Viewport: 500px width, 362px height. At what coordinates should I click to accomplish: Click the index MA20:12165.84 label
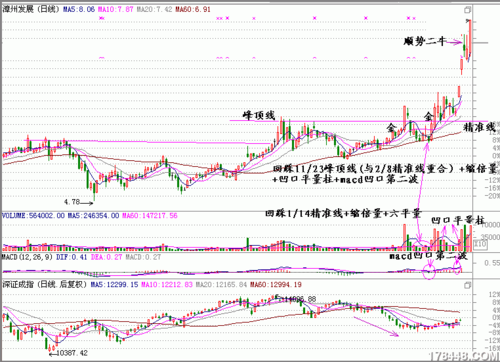(x=221, y=285)
